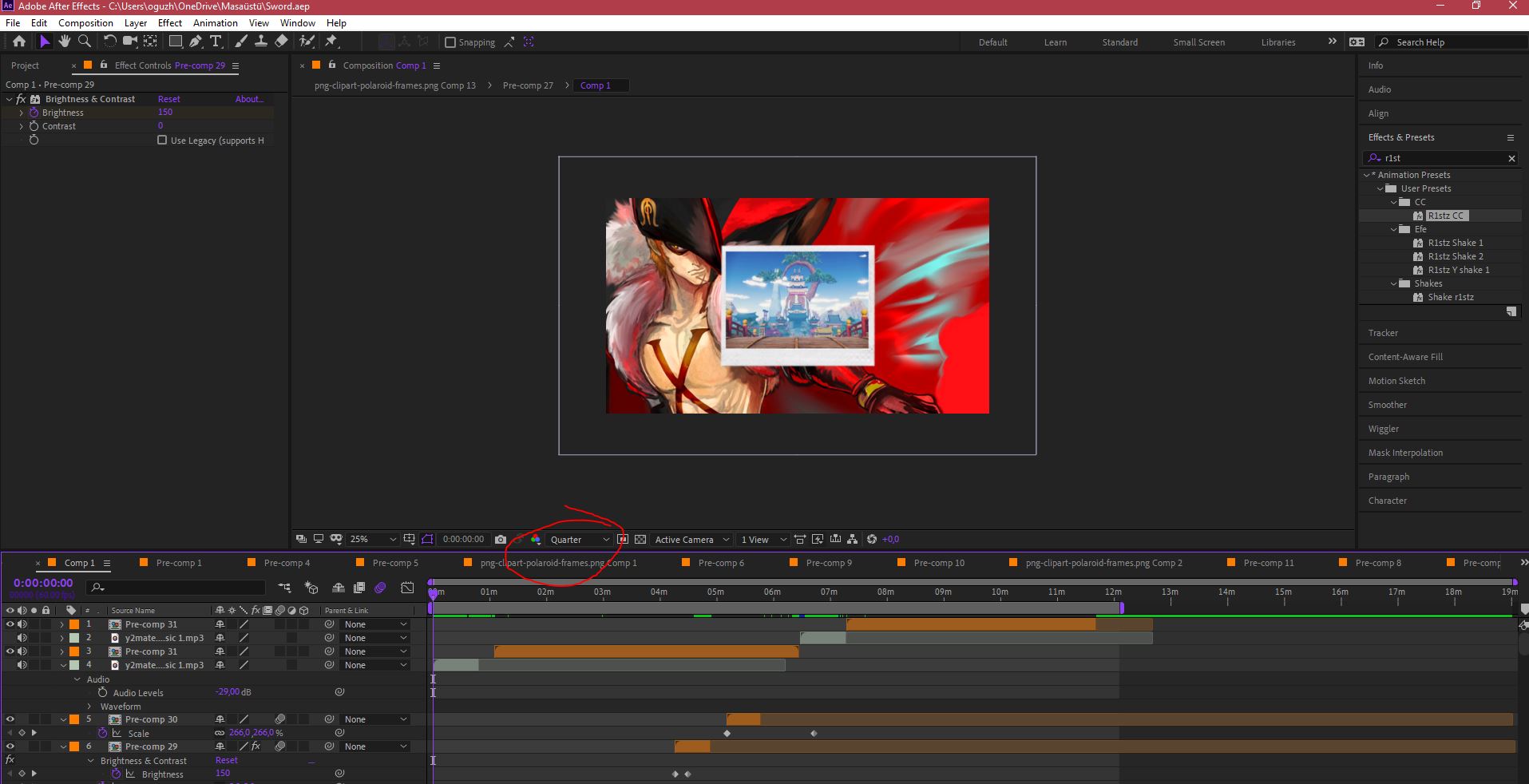Collapse the Efe presets folder

[1394, 229]
